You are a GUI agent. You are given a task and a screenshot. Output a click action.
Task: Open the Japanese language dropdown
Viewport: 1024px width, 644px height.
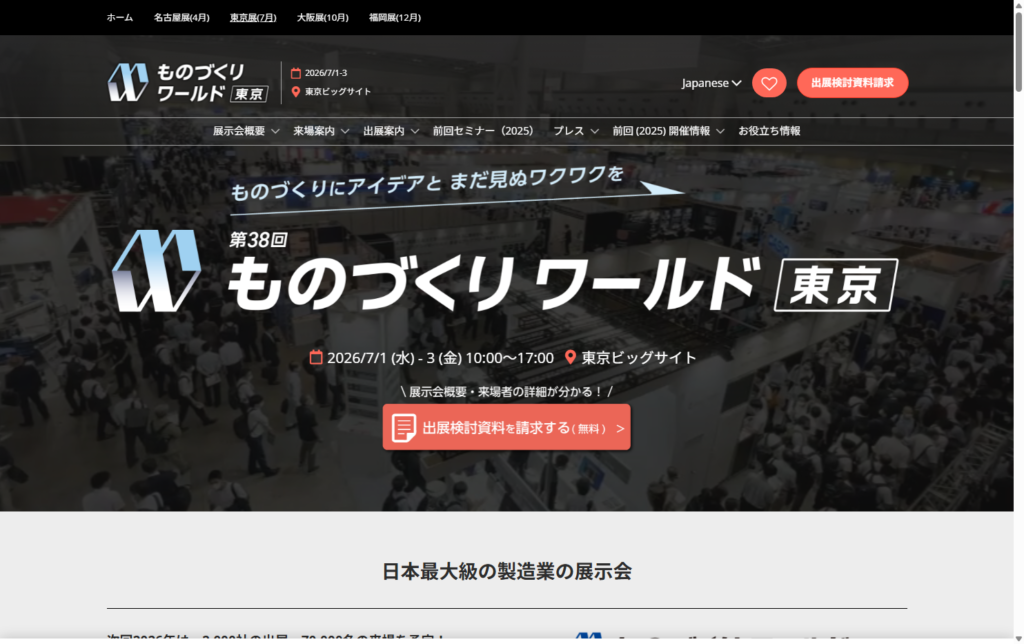click(x=711, y=83)
